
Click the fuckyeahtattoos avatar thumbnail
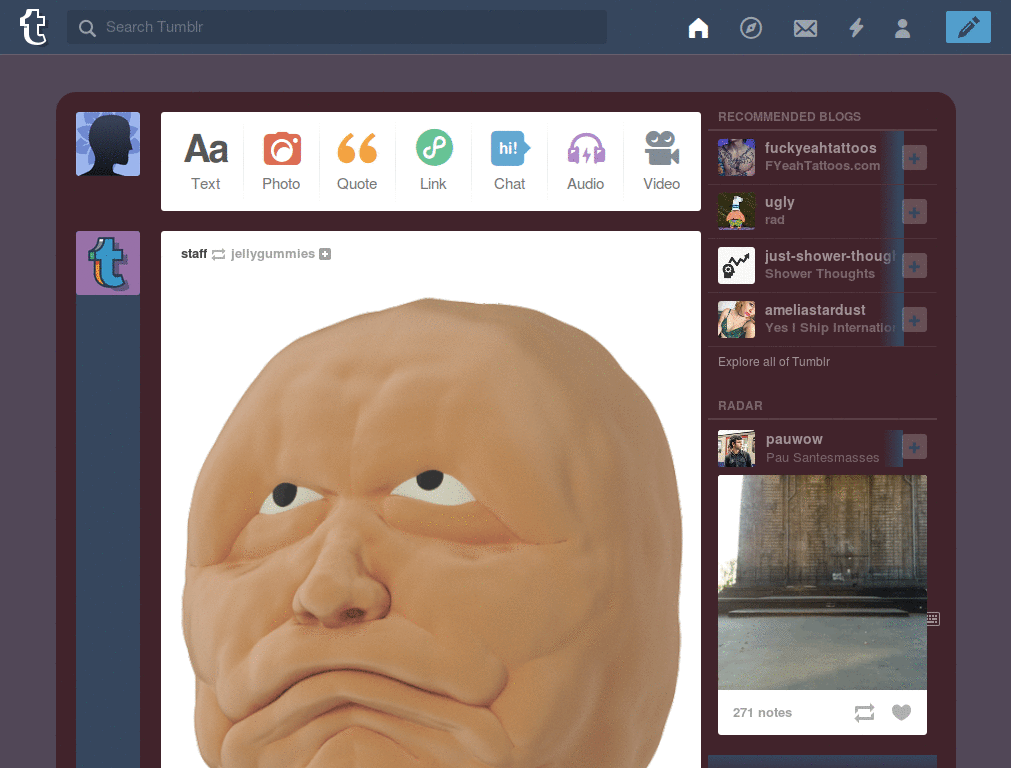pyautogui.click(x=736, y=157)
